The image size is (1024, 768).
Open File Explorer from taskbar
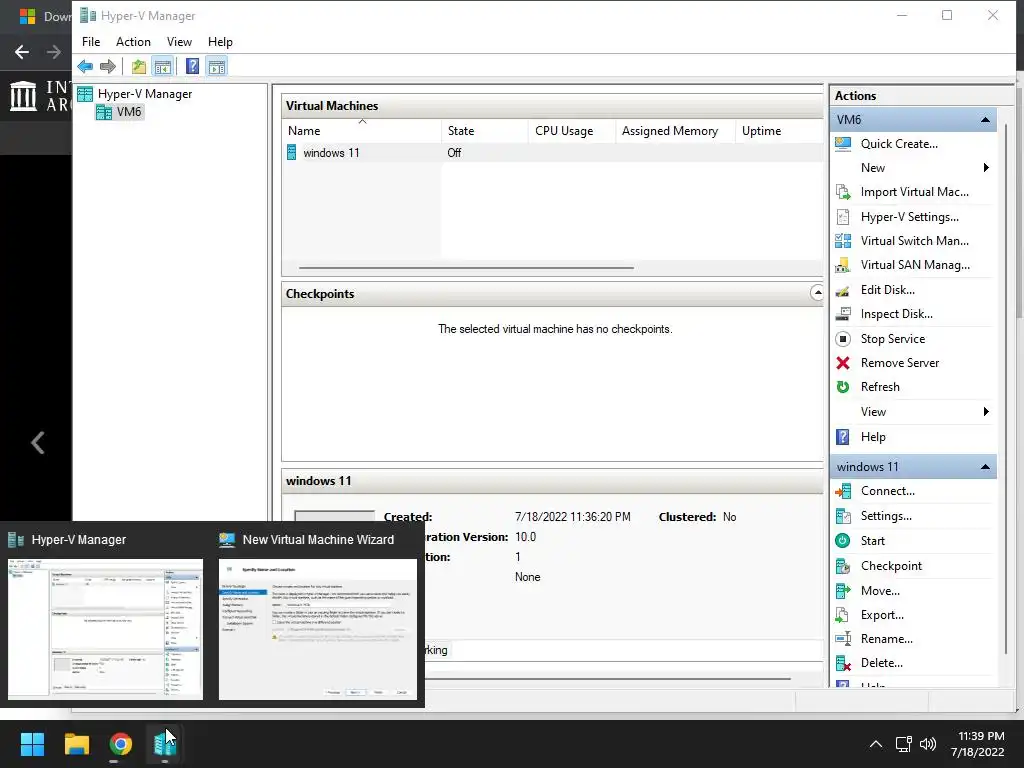pos(76,744)
